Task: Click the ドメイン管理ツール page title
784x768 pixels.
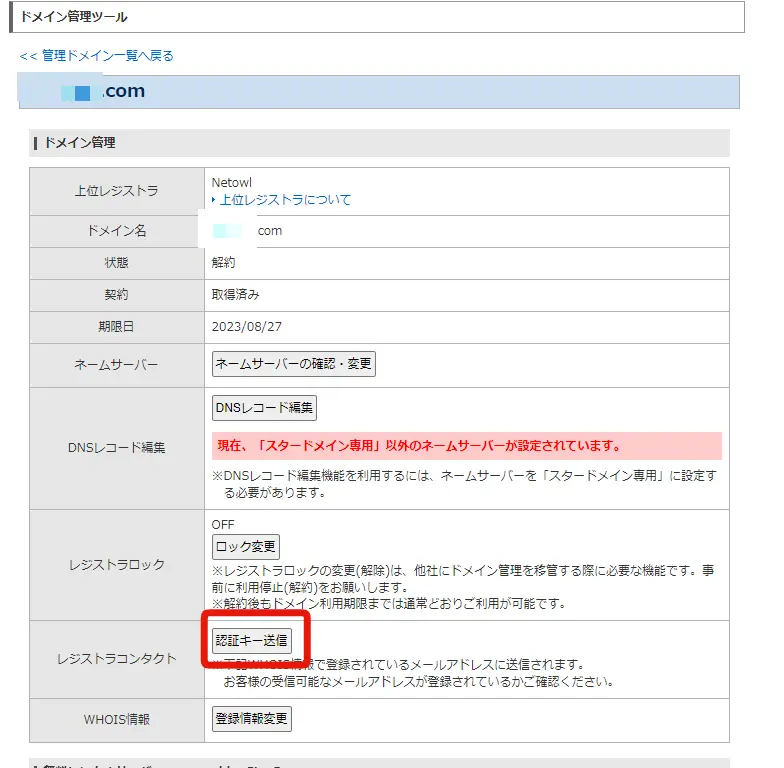Action: pyautogui.click(x=75, y=17)
